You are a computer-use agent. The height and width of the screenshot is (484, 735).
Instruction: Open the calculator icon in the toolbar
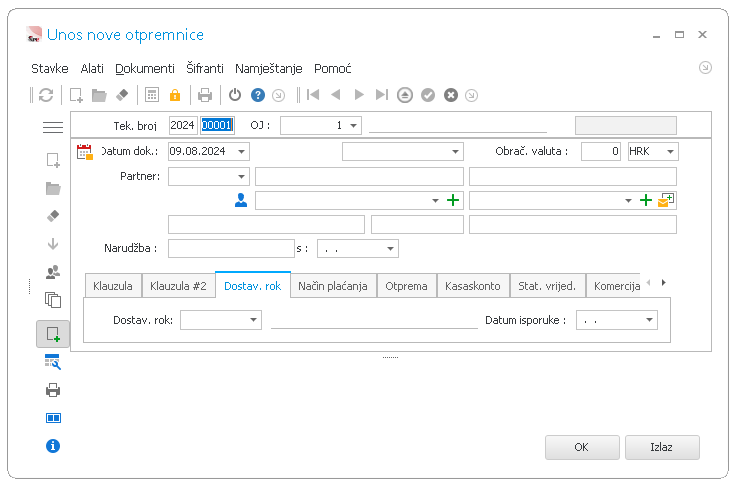coord(152,95)
